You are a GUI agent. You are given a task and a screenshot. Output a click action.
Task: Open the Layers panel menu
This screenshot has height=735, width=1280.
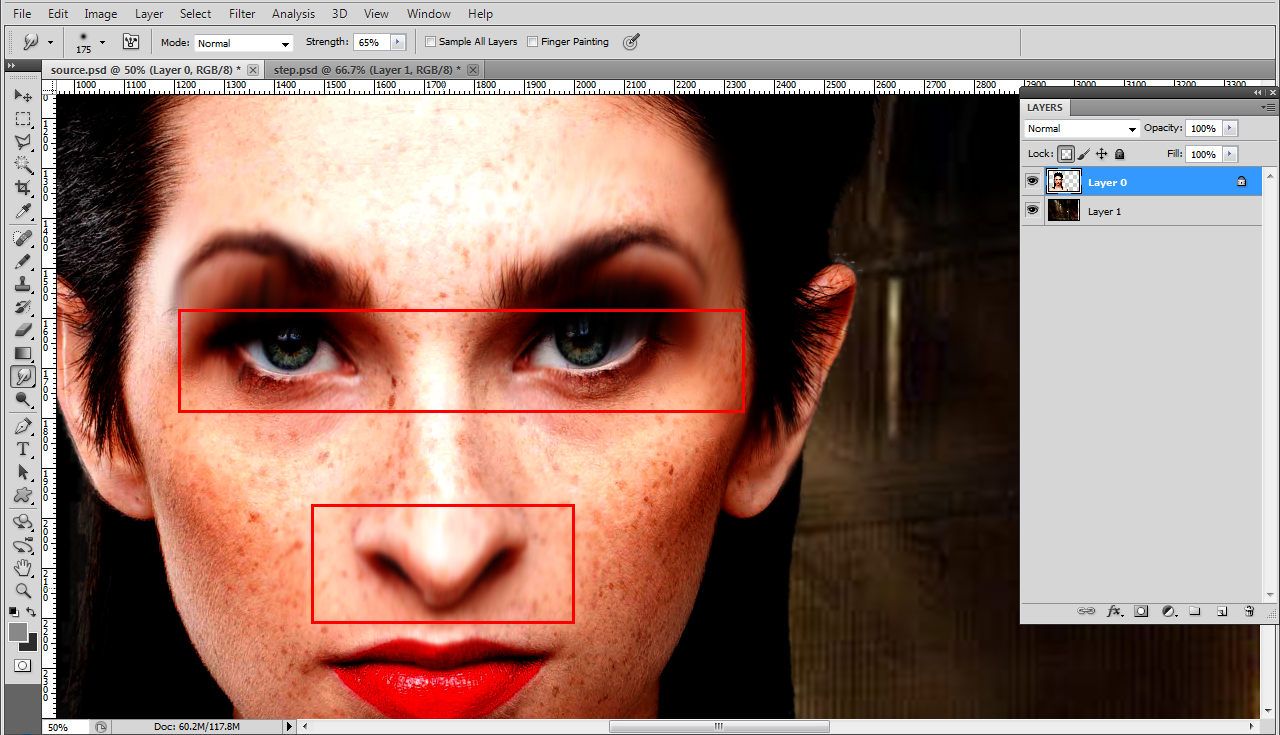point(1268,107)
